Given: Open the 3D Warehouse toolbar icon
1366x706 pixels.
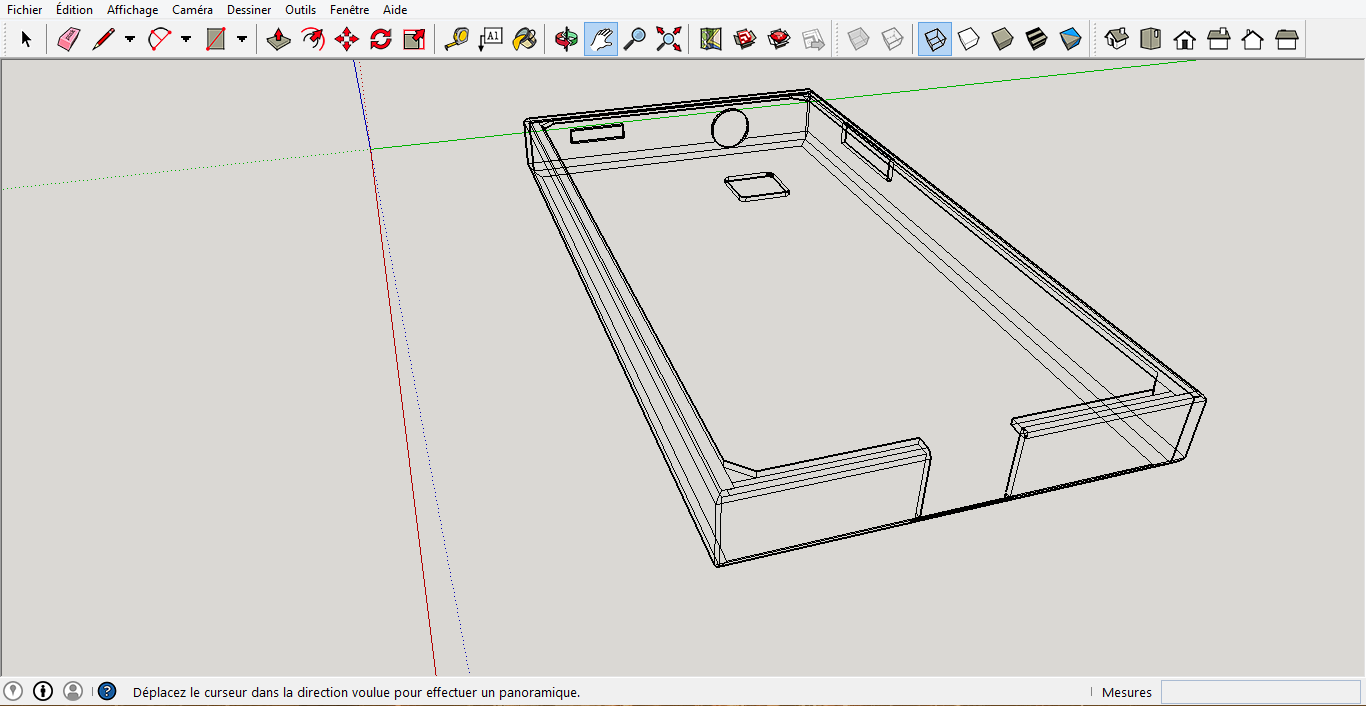Looking at the screenshot, I should (745, 40).
